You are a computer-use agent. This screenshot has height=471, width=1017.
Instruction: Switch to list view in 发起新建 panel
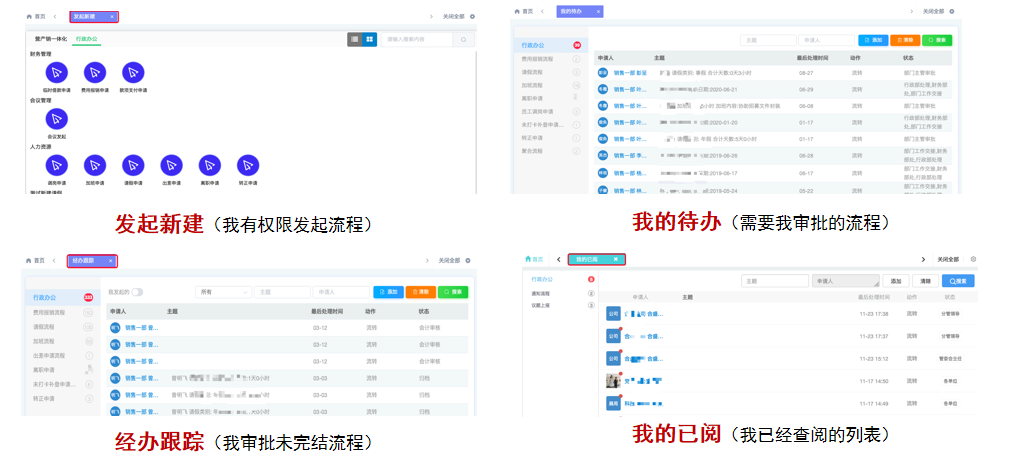354,39
